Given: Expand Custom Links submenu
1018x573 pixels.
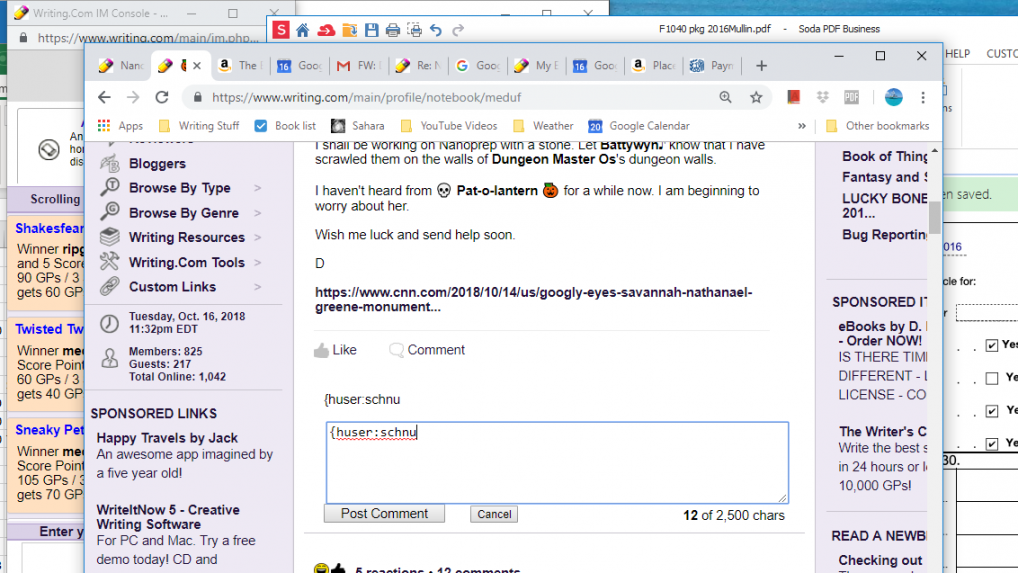Looking at the screenshot, I should 258,287.
